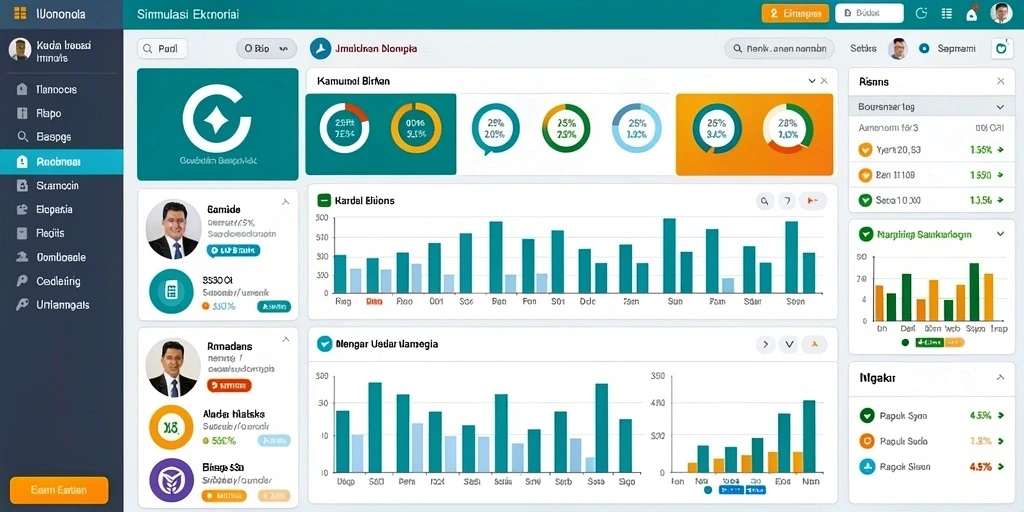Screen dimensions: 1024x512
Task: Click the purple shield icon next to Biraga
Action: coord(171,479)
